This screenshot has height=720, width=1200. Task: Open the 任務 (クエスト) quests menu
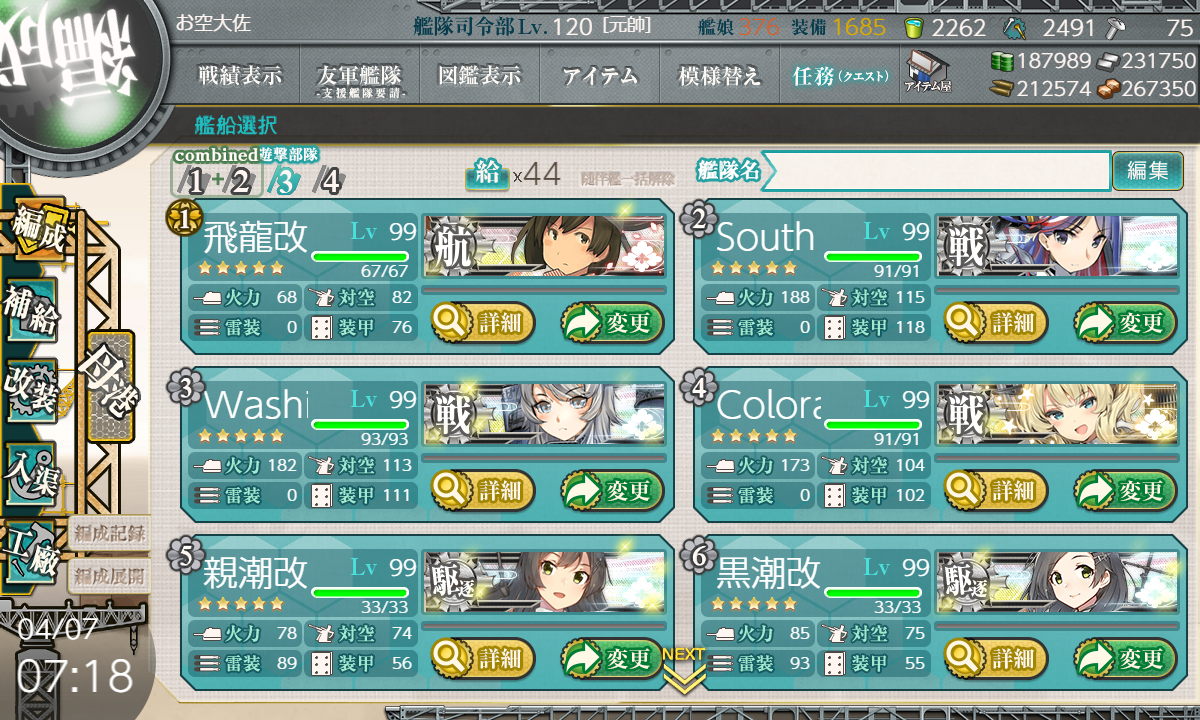tap(840, 75)
